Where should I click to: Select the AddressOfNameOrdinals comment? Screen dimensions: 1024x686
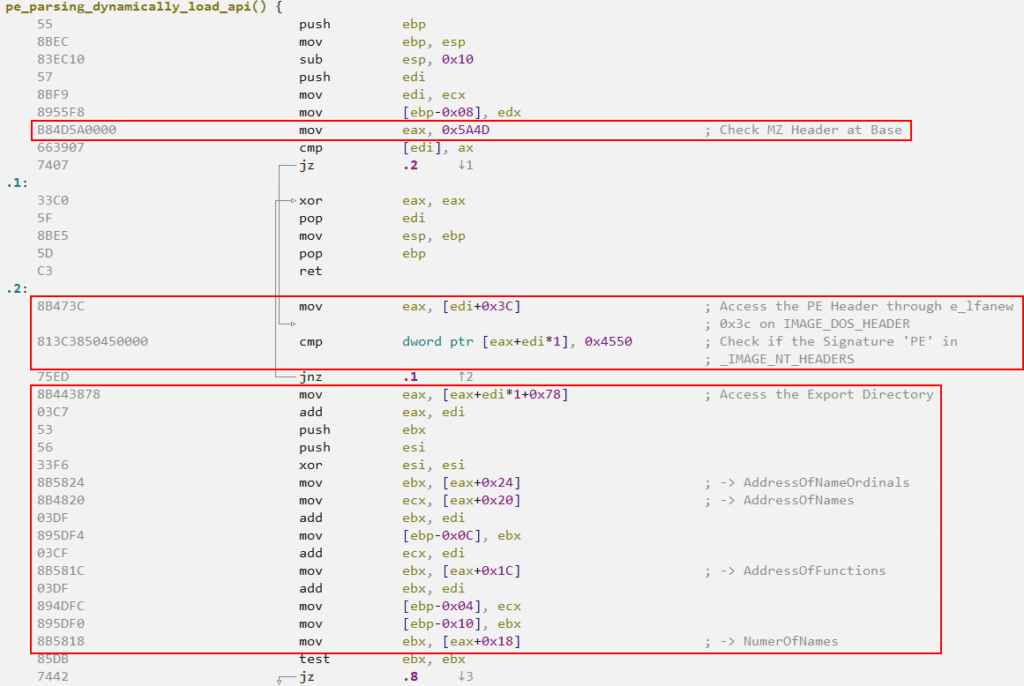(x=826, y=483)
